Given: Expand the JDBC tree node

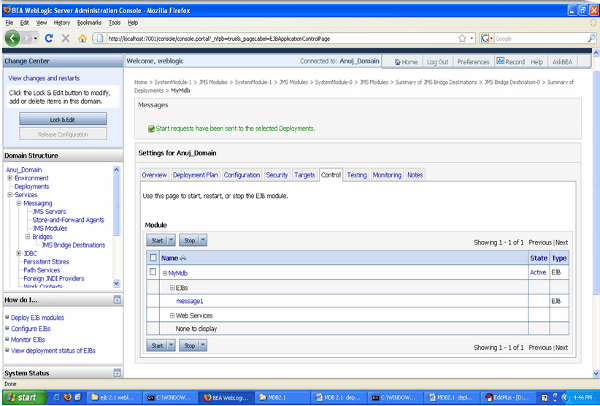Looking at the screenshot, I should pyautogui.click(x=19, y=253).
